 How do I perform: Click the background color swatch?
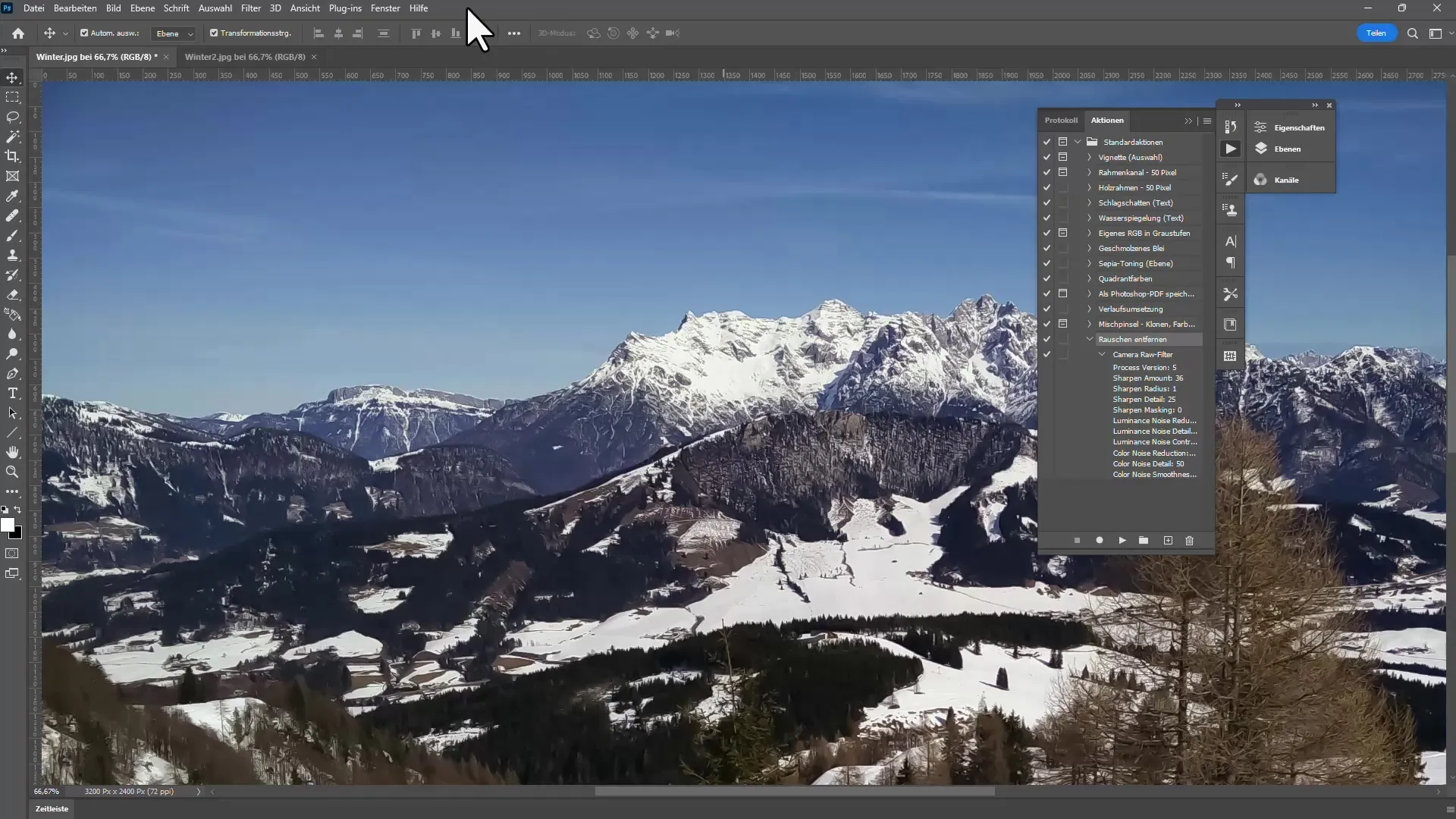click(x=18, y=535)
